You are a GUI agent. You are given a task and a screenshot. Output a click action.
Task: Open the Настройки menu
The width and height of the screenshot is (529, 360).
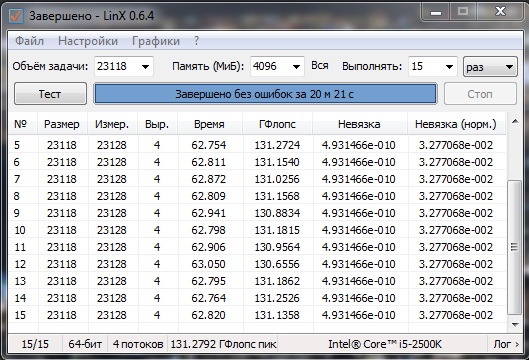pyautogui.click(x=88, y=41)
